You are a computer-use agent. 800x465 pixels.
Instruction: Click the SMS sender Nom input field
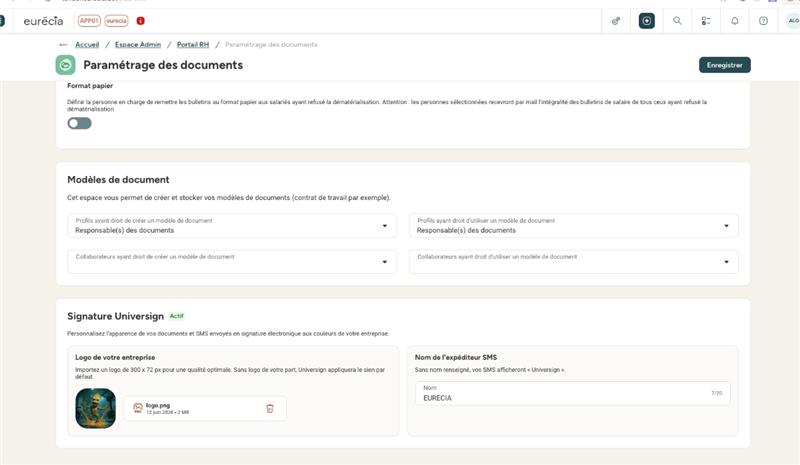(572, 393)
